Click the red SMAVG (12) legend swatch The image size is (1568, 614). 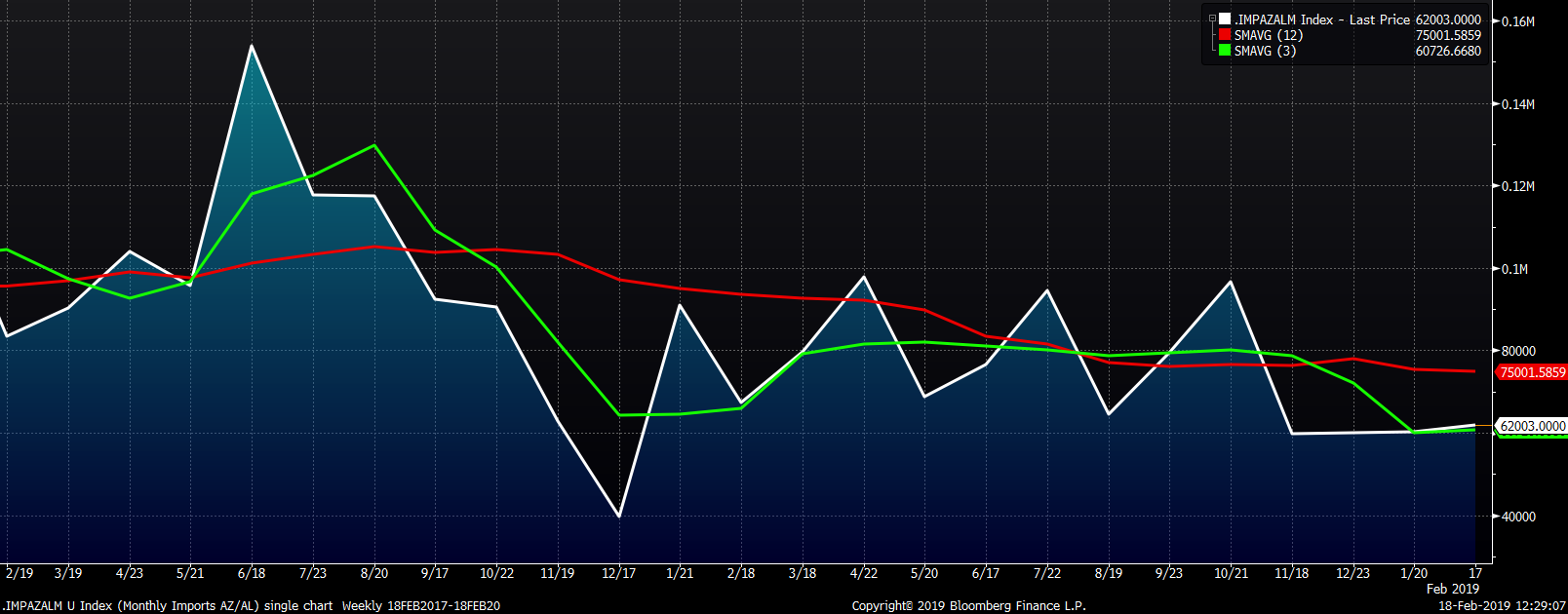[1225, 35]
